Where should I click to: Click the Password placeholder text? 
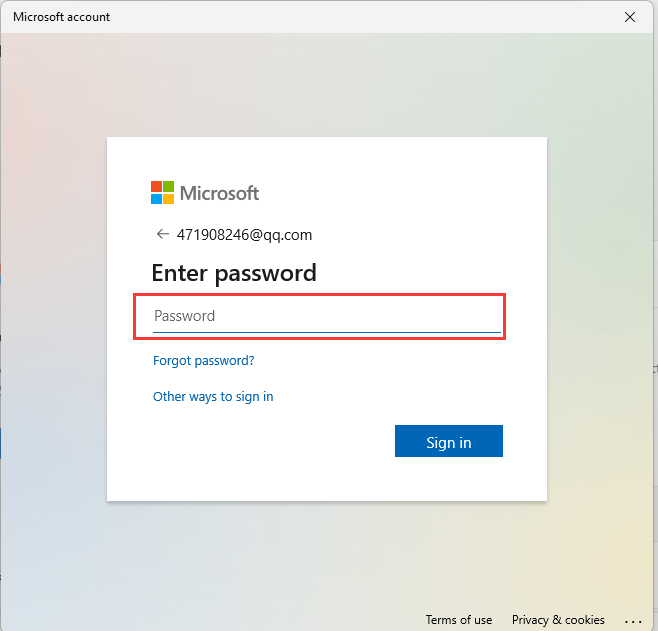[x=185, y=316]
